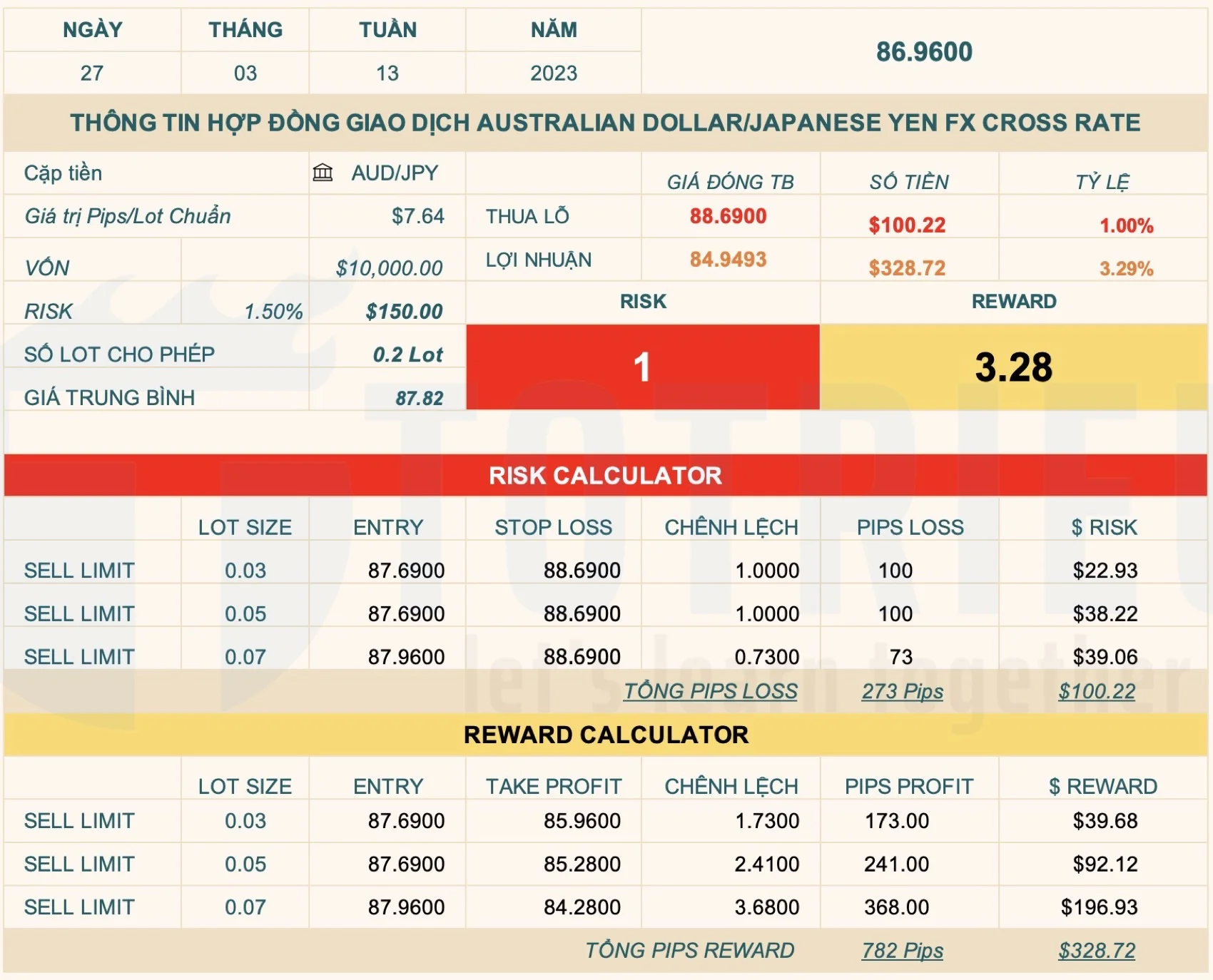
Task: Select the $196.93 reward cell
Action: (x=1099, y=907)
